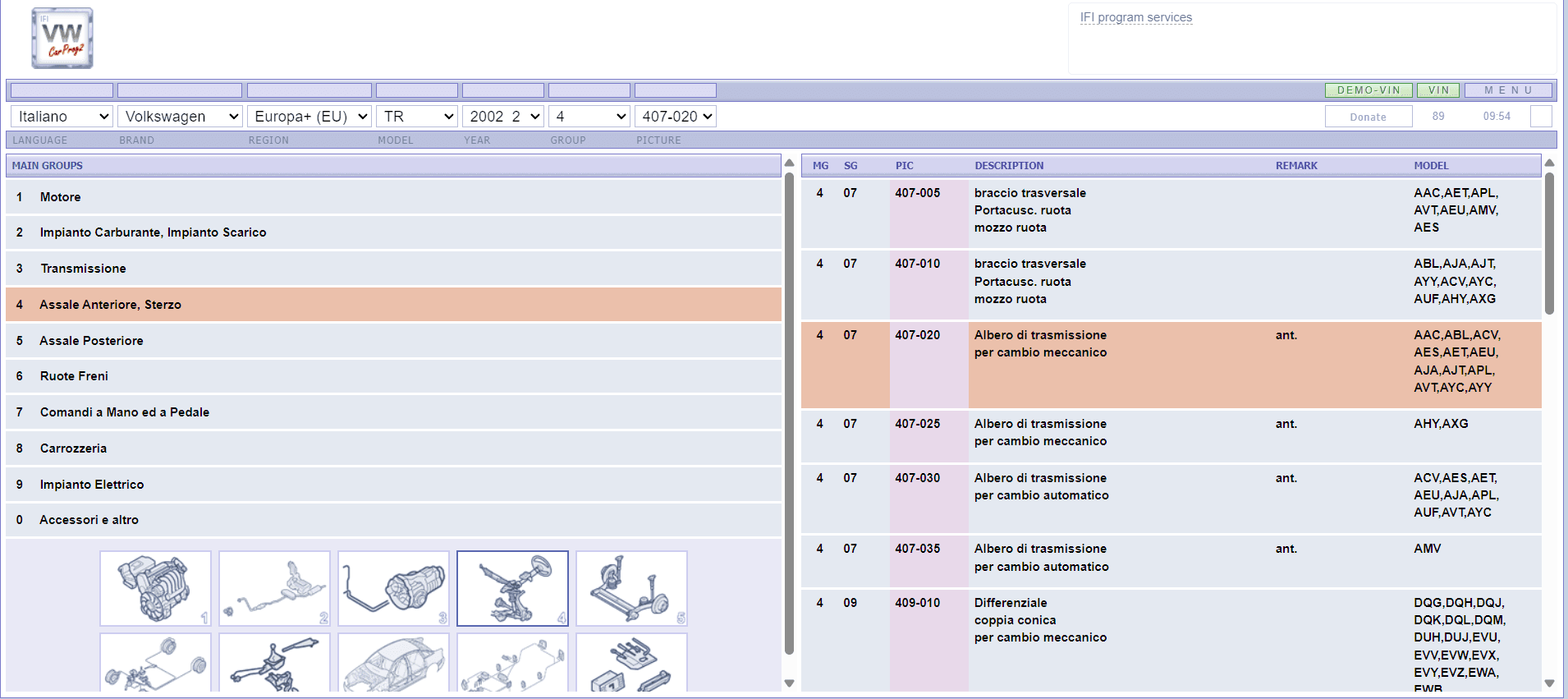Image resolution: width=1568 pixels, height=699 pixels.
Task: Click the VW CarProg logo icon
Action: (x=62, y=39)
